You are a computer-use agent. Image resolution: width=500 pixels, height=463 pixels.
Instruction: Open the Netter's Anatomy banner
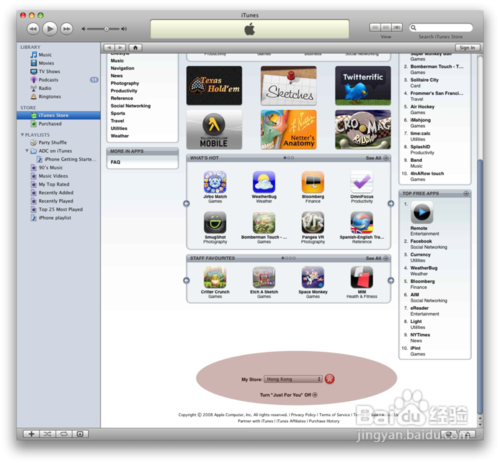coord(289,129)
